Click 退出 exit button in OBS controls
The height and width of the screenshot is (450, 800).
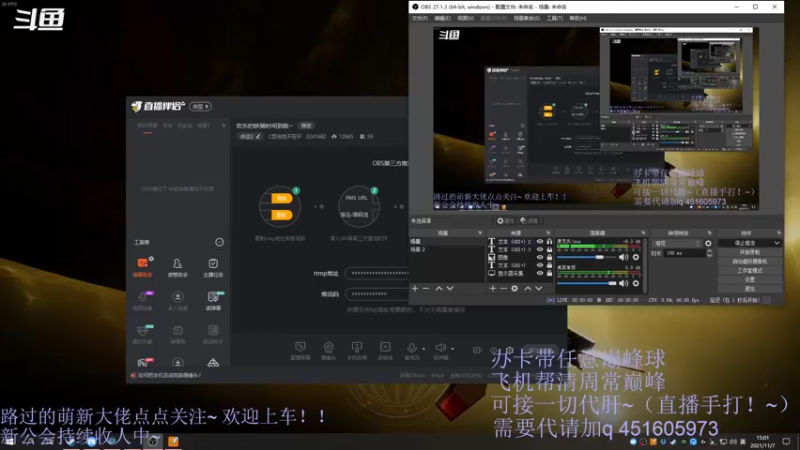pos(749,289)
